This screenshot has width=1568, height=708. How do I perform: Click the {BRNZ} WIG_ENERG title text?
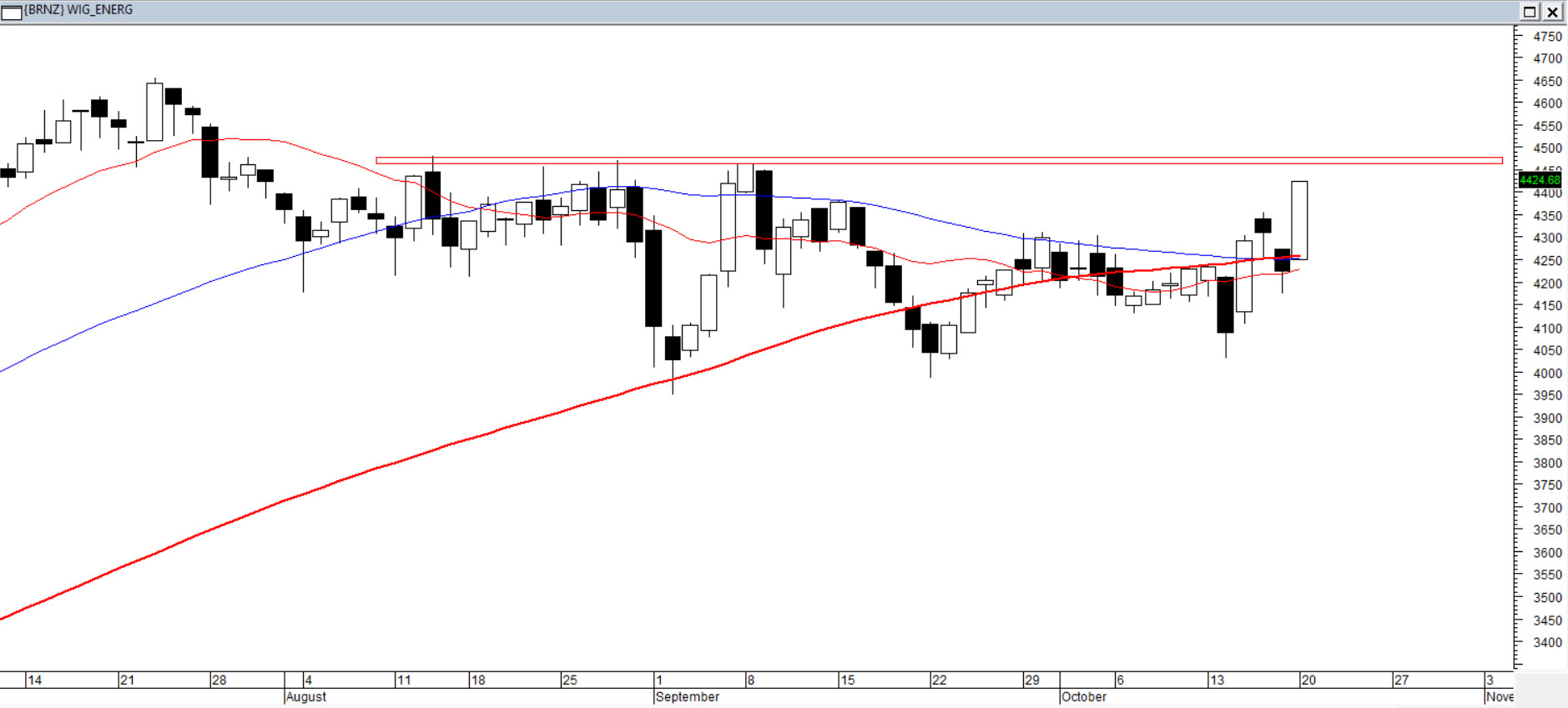click(x=78, y=10)
